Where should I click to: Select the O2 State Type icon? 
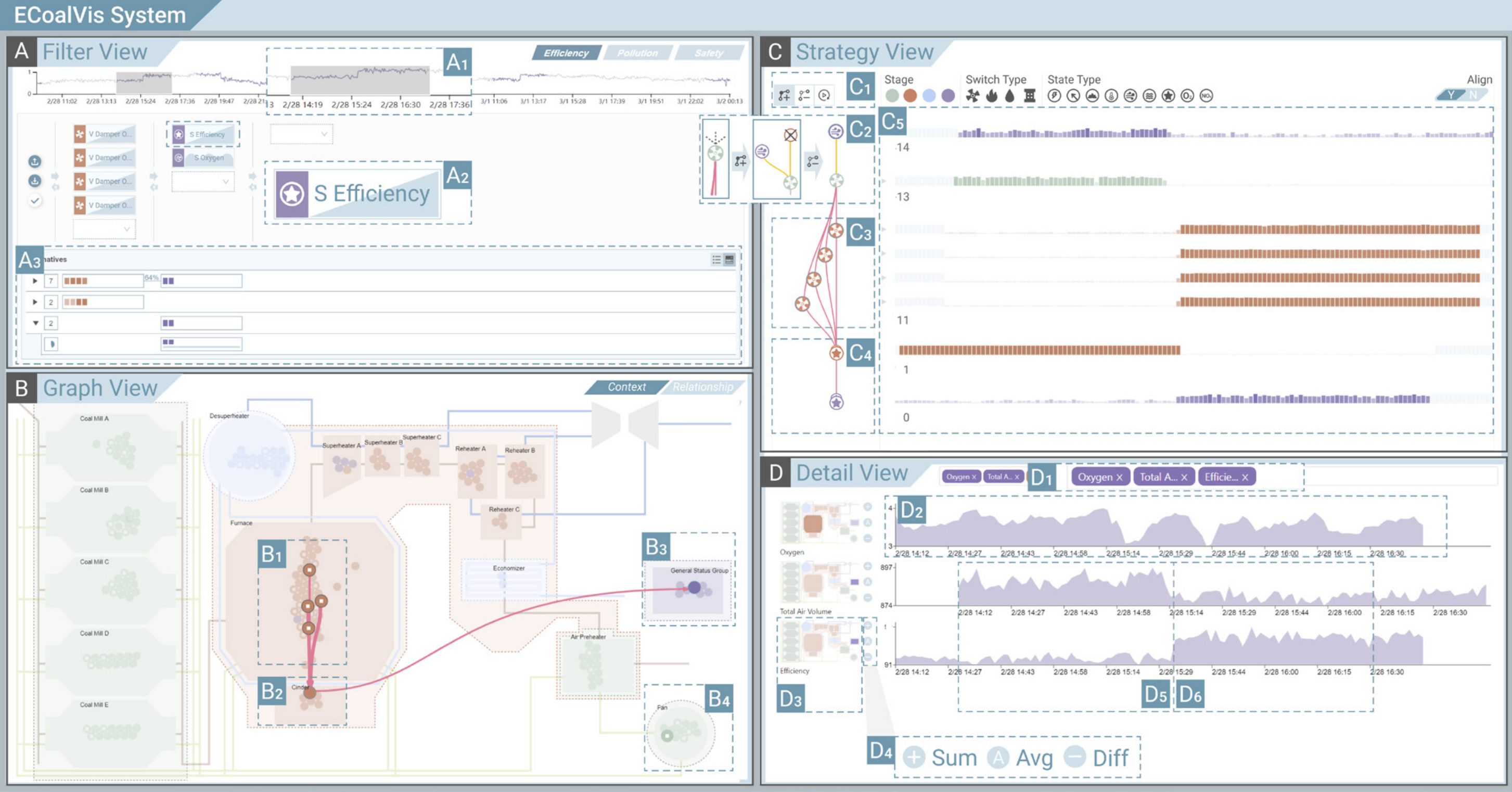coord(1187,96)
